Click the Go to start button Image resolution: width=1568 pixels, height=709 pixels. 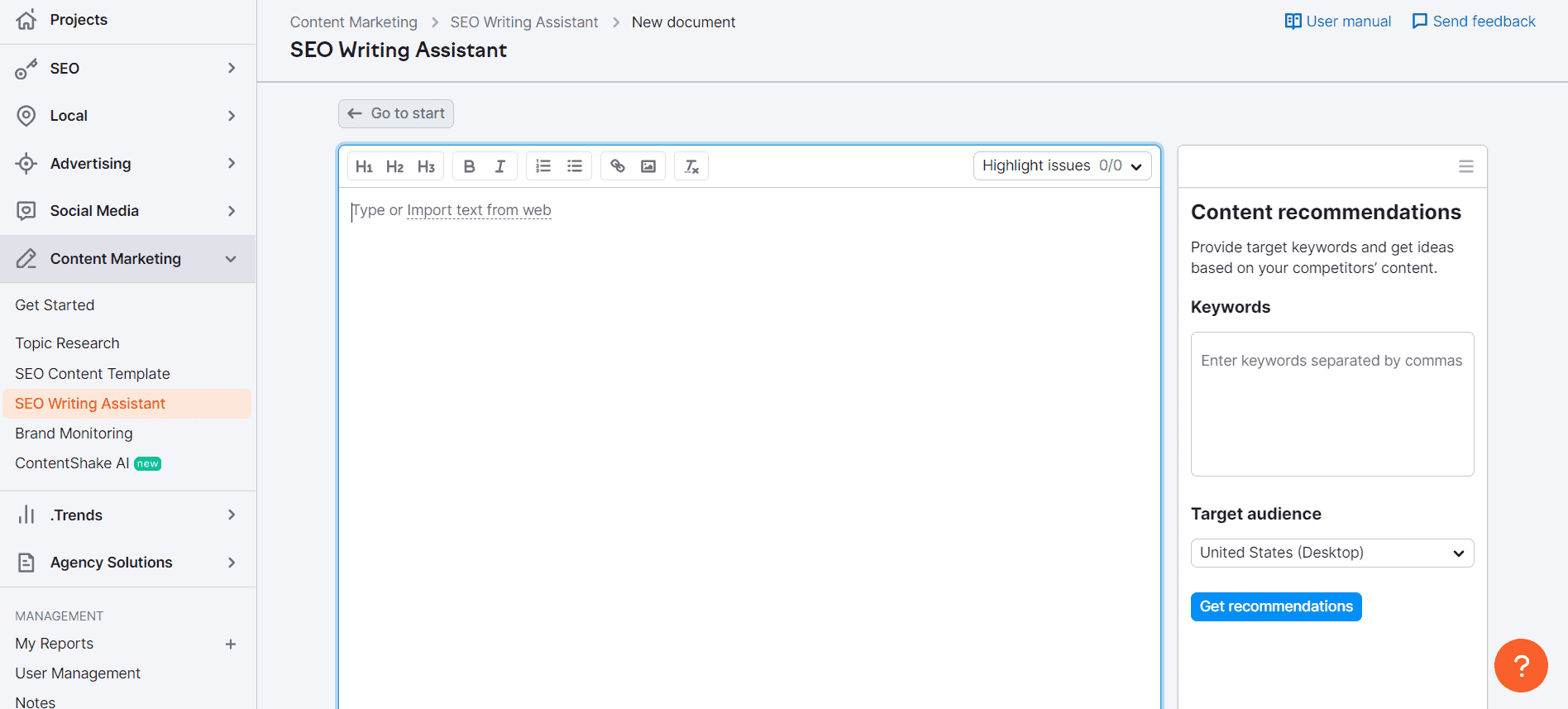396,113
